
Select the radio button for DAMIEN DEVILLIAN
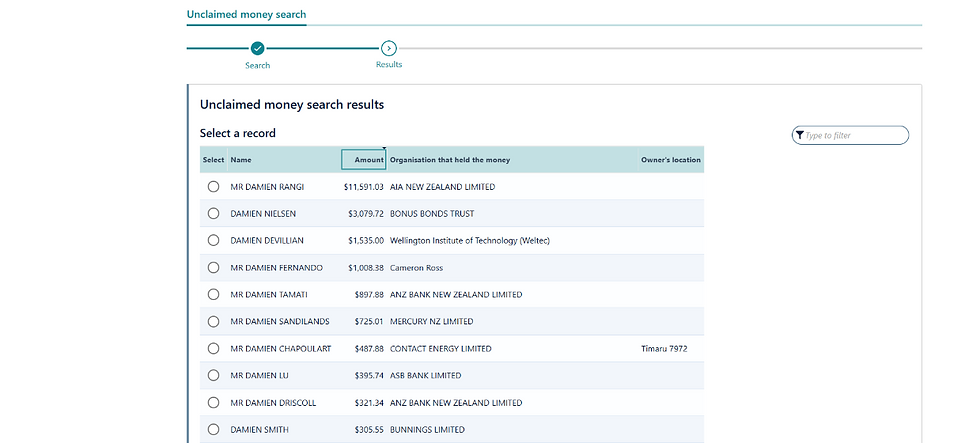pyautogui.click(x=213, y=240)
